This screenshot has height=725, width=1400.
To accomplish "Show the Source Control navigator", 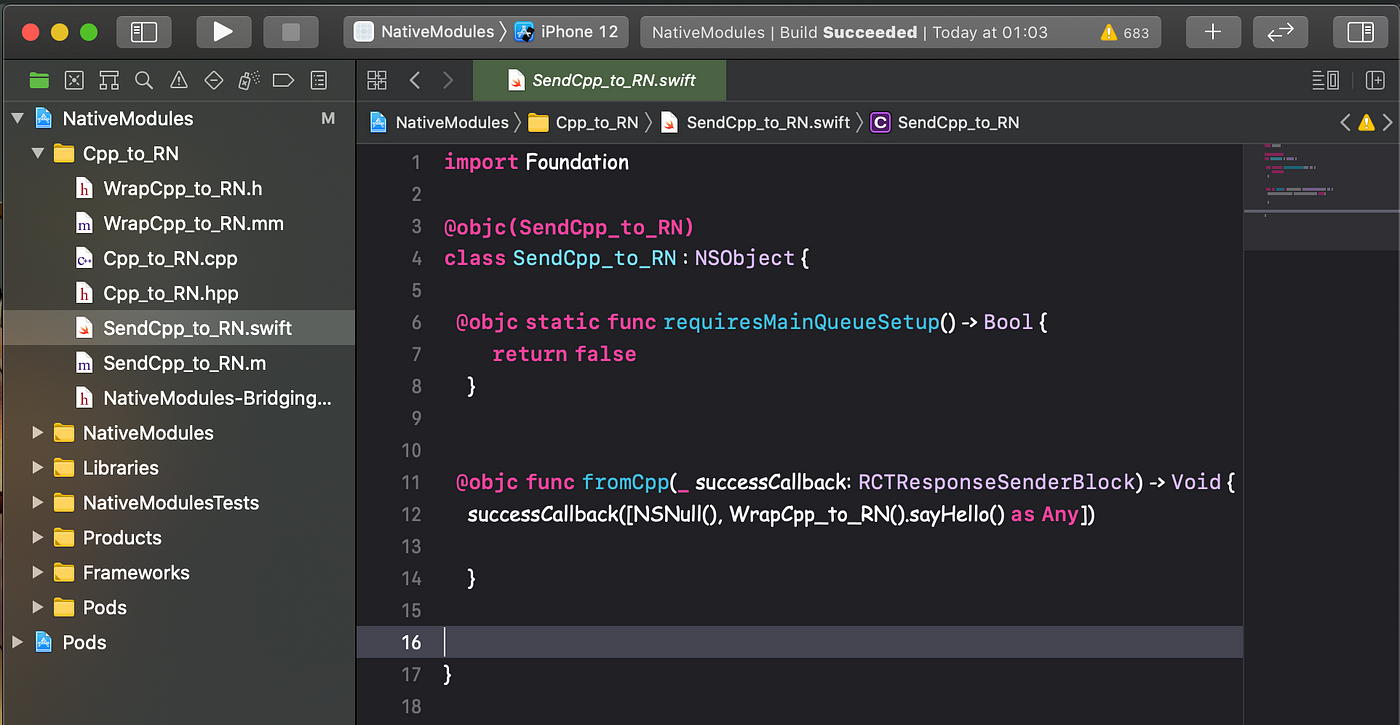I will pos(74,80).
